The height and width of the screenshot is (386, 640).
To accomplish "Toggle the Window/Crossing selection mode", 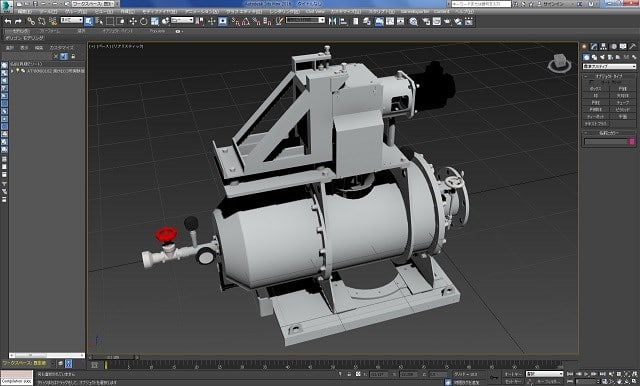I will 120,21.
